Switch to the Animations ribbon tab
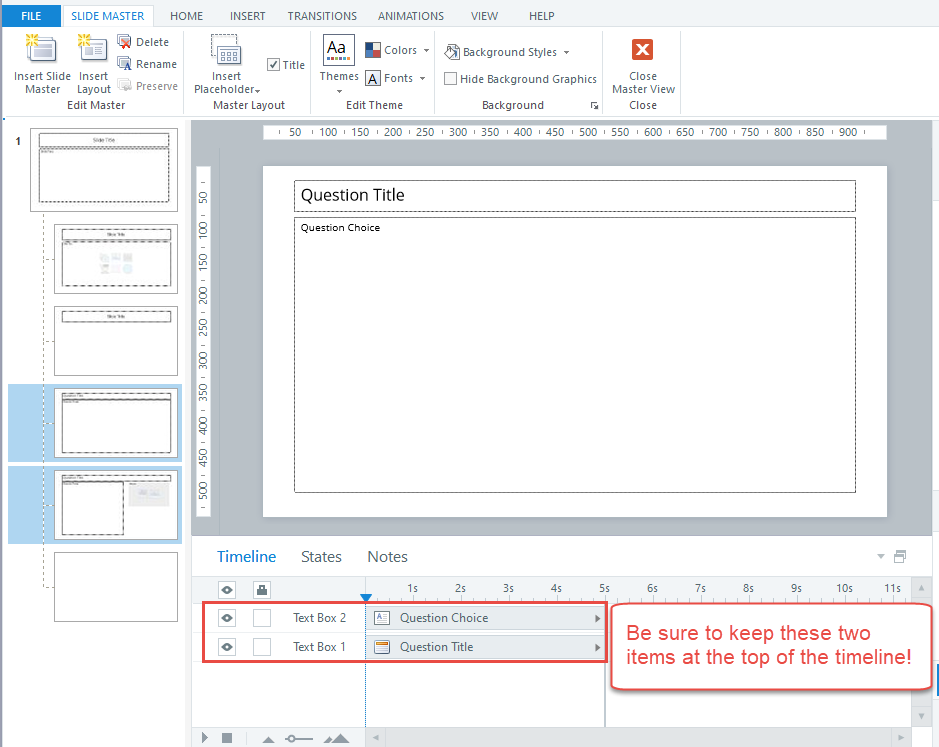This screenshot has height=747, width=939. 410,16
